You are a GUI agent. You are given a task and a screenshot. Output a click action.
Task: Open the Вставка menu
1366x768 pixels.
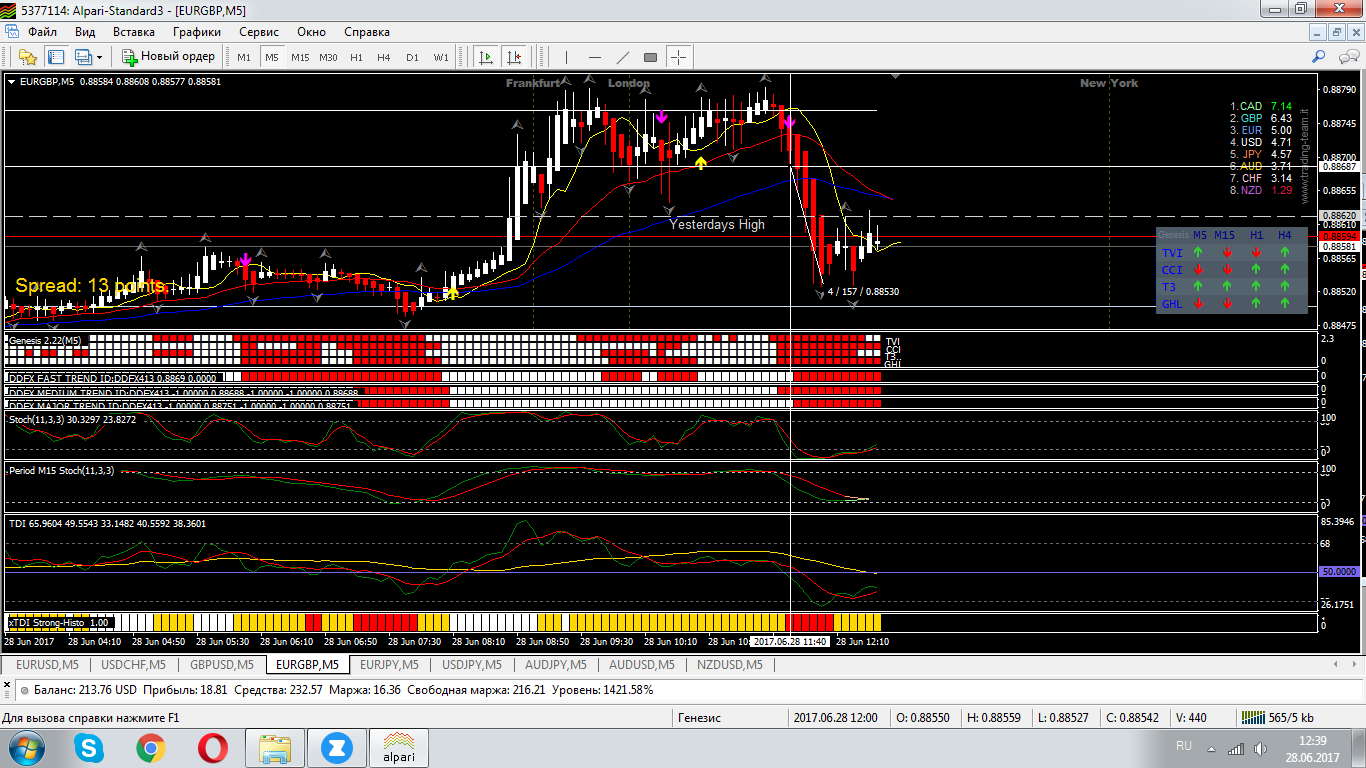click(134, 32)
